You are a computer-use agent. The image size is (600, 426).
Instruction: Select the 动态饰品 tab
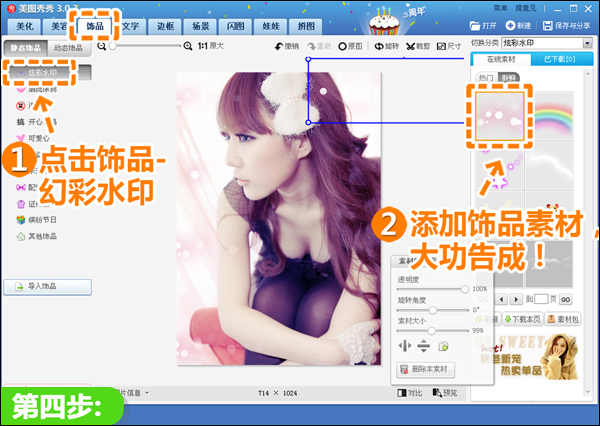point(68,48)
